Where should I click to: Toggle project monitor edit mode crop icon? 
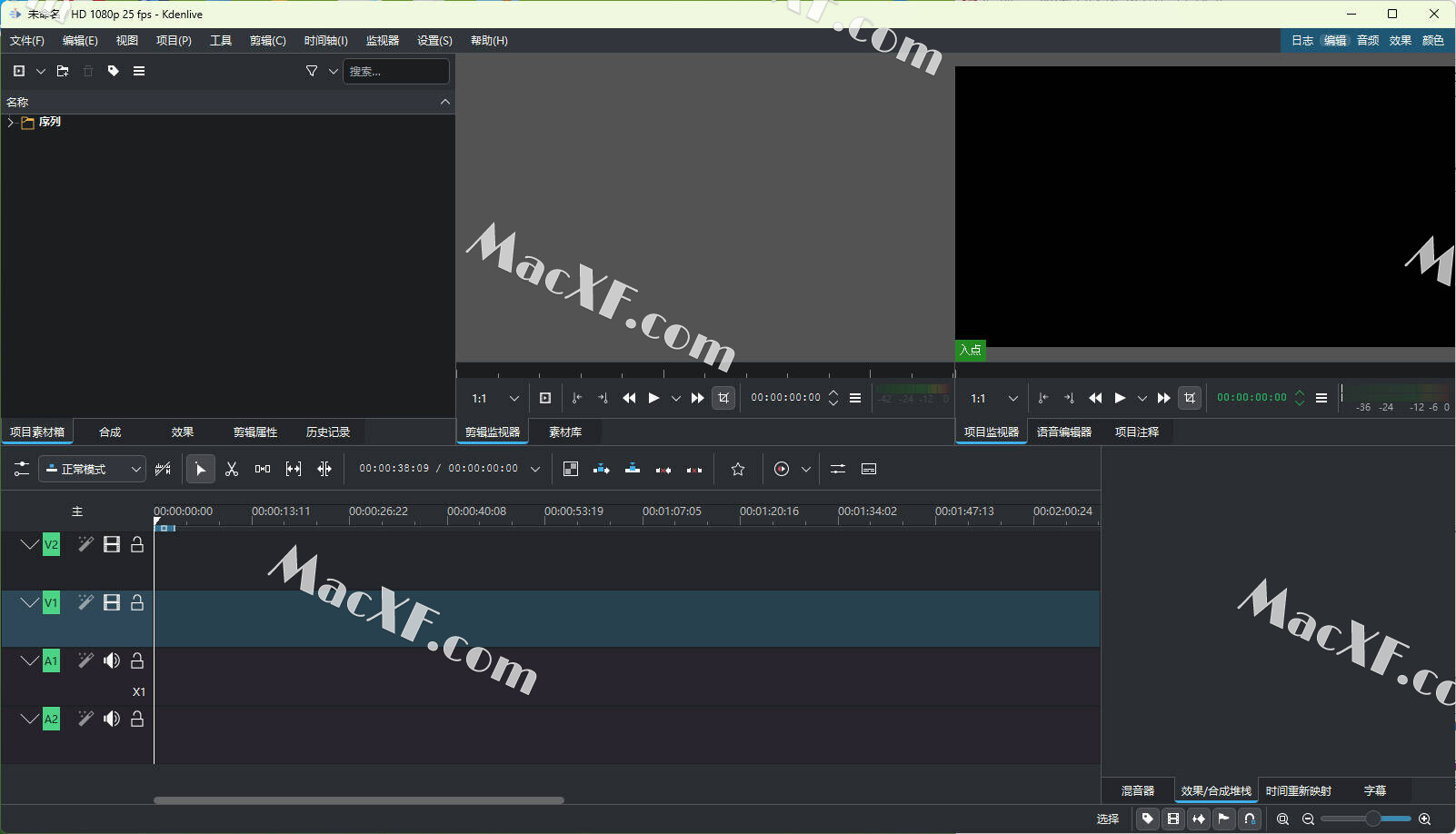[1190, 398]
